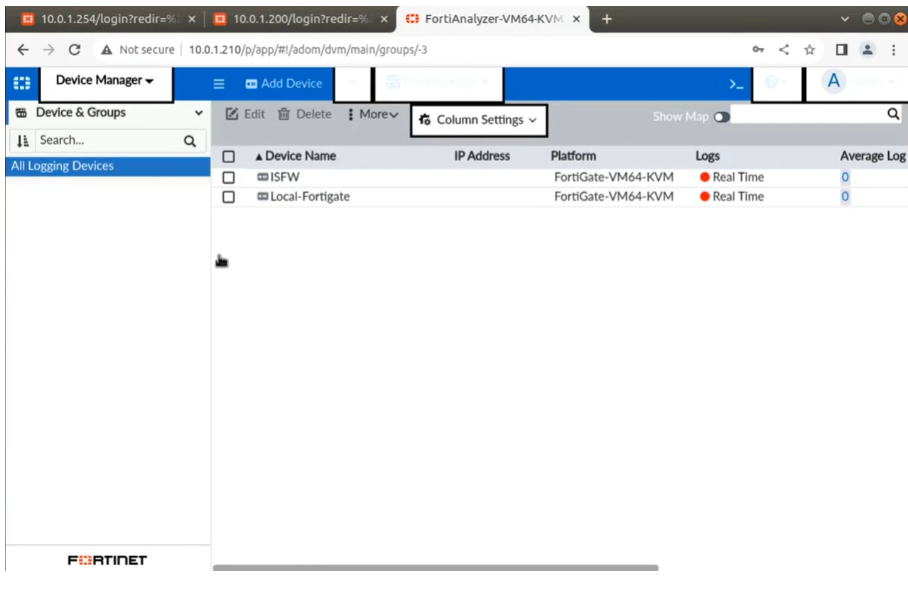Tick the Local-Fortigate row checkbox
The image size is (908, 597).
tap(226, 196)
